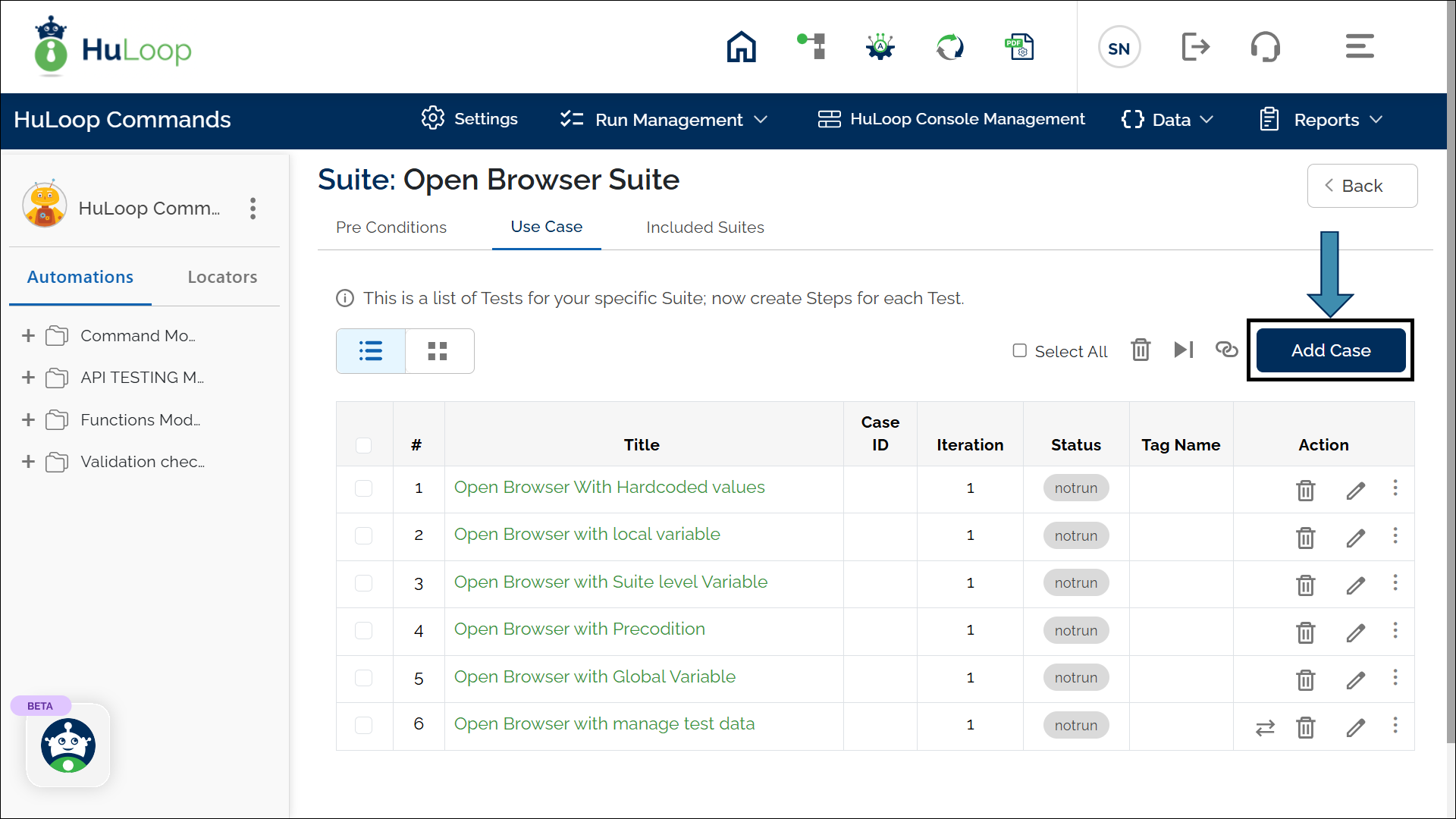Check the Select All checkbox
The image size is (1456, 819).
[1020, 350]
